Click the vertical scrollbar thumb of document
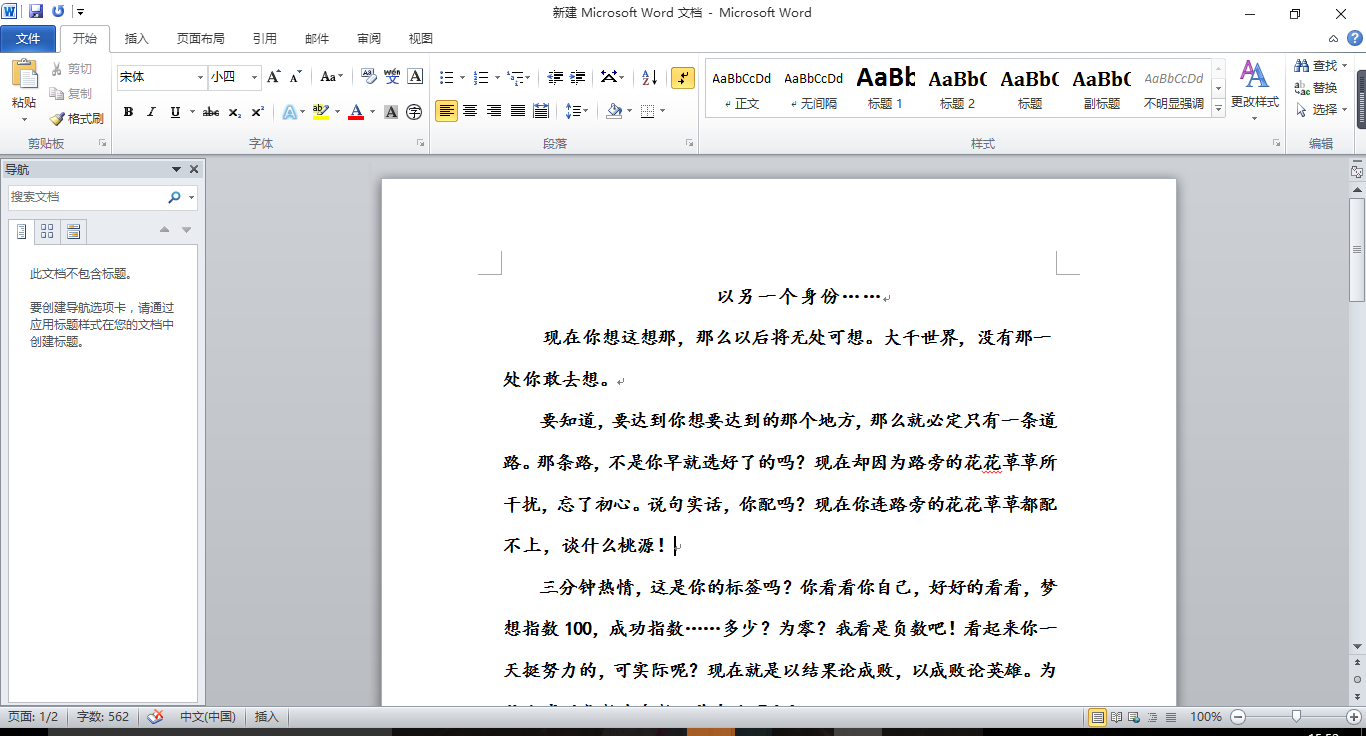1366x736 pixels. (1357, 250)
